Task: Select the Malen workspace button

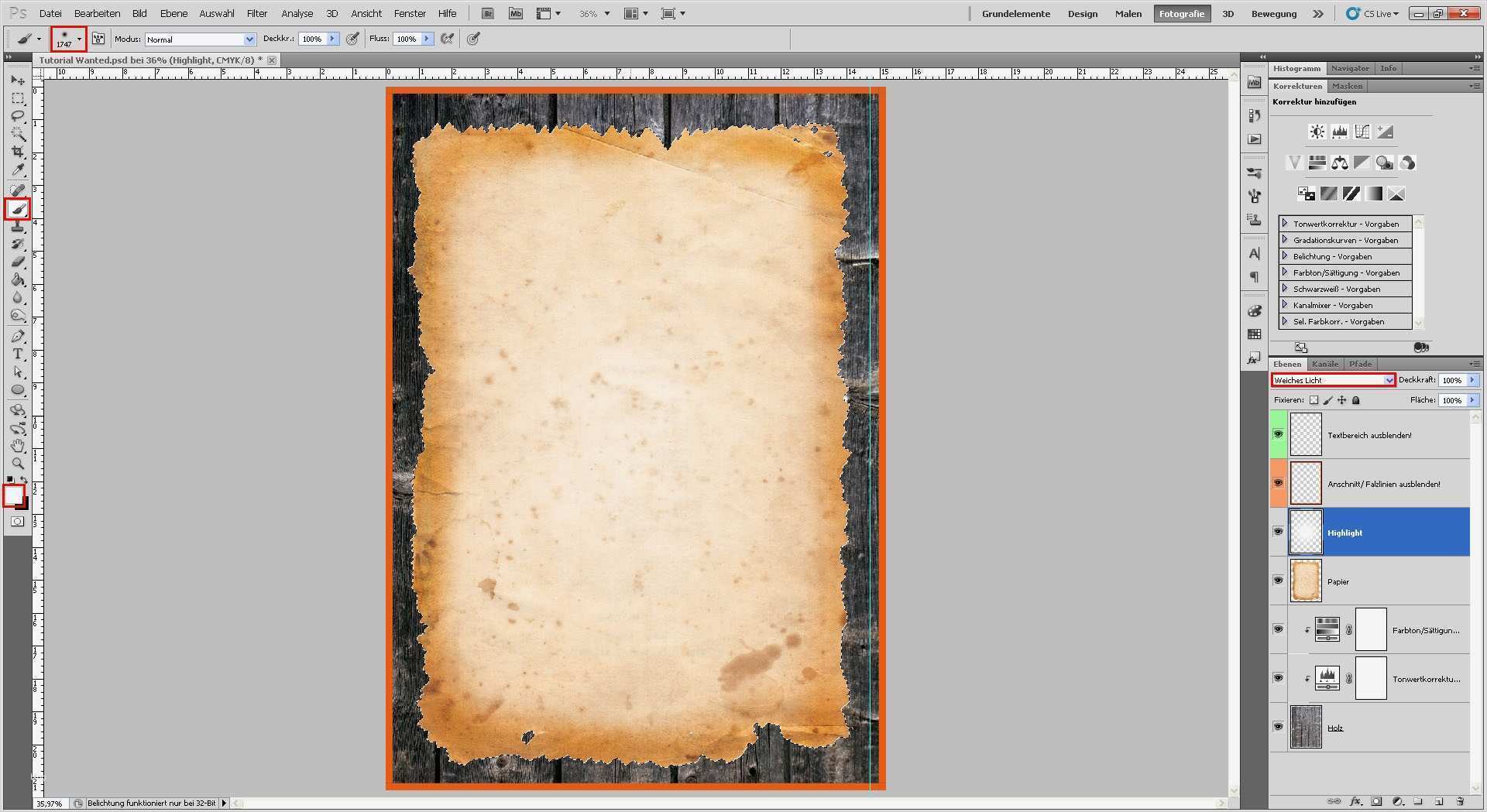Action: pos(1128,14)
